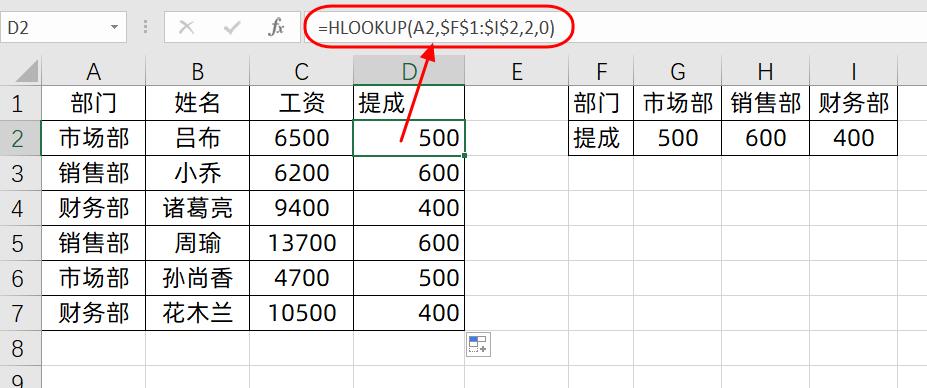Click cell F2 containing 提成
Image resolution: width=927 pixels, height=388 pixels.
pos(601,138)
